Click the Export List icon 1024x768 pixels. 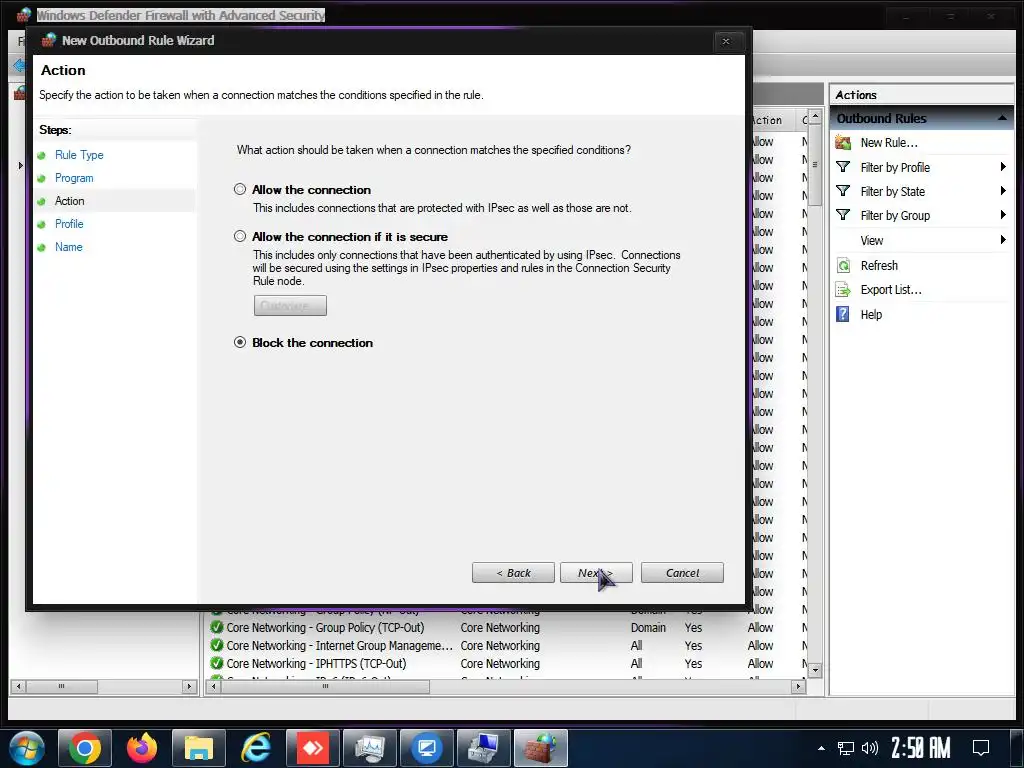pyautogui.click(x=843, y=289)
